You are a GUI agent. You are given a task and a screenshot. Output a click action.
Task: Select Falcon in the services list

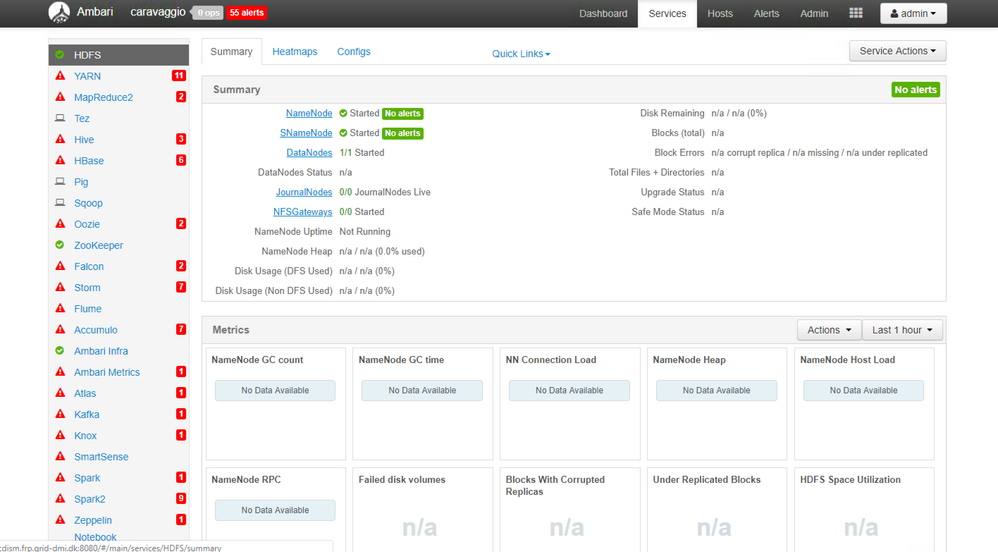[88, 266]
